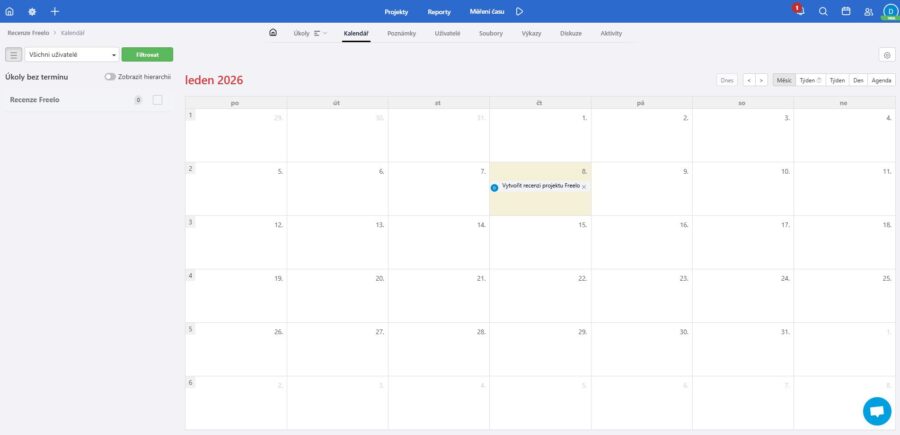Open project overview home icon beside Úkoly

[x=273, y=33]
